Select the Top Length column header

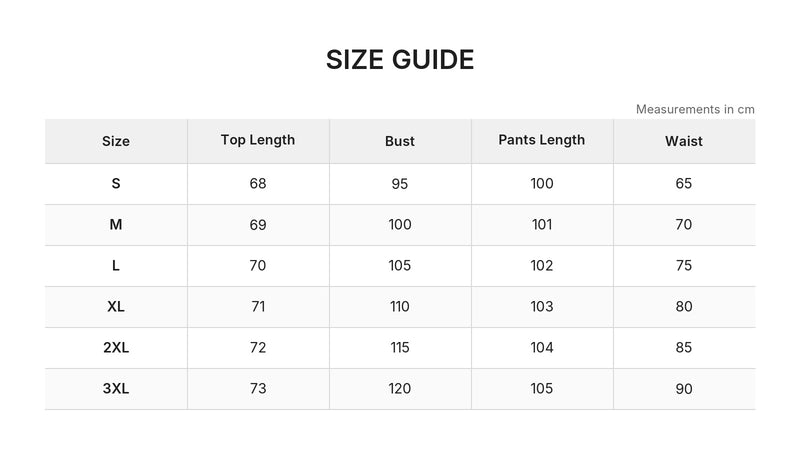(x=258, y=140)
